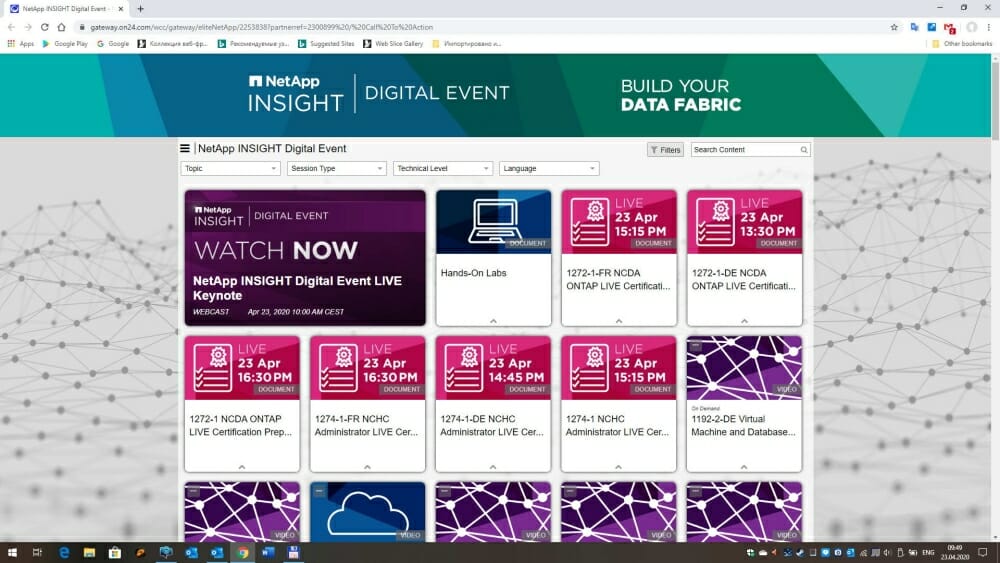Click the 23 Apr 13:30 PM certificate thumbnail

tap(744, 221)
